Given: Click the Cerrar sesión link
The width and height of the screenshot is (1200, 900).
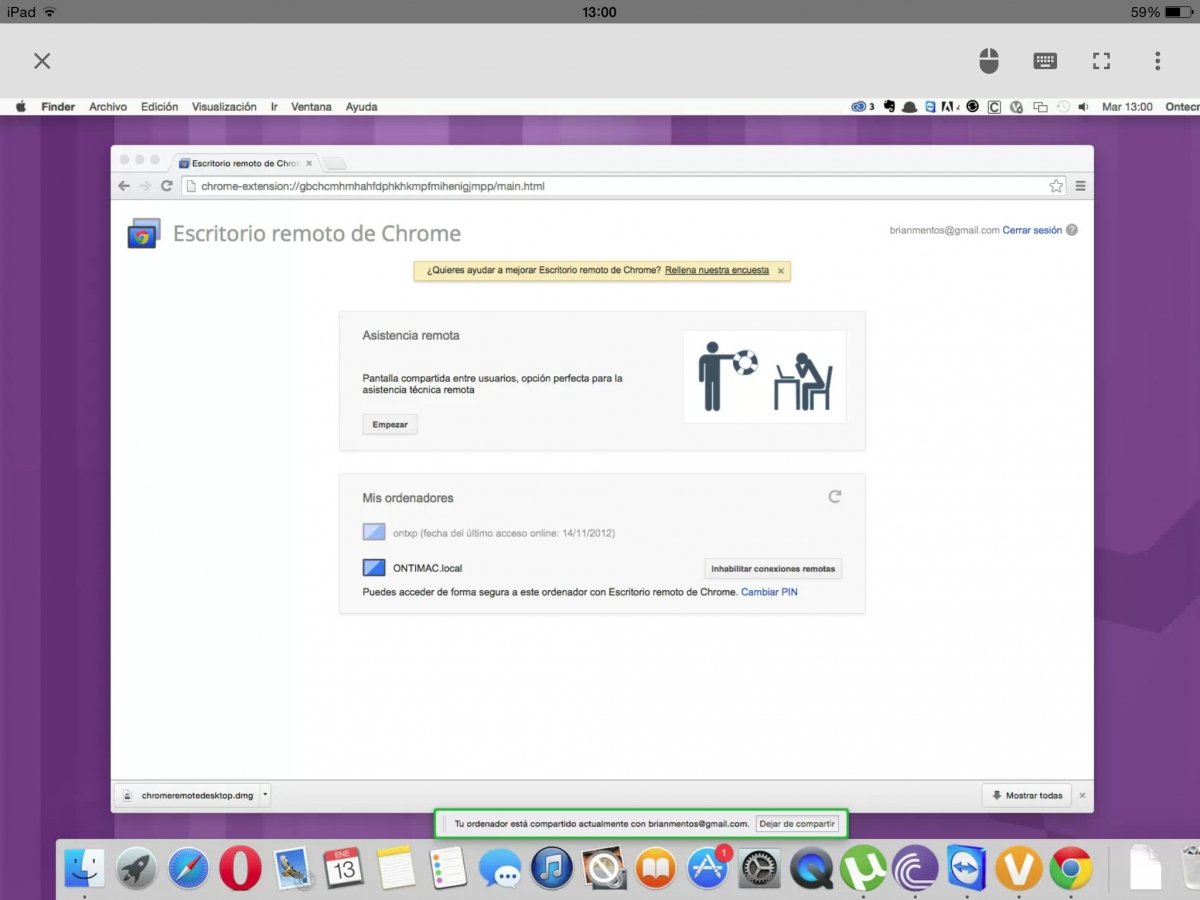Looking at the screenshot, I should pos(1032,230).
